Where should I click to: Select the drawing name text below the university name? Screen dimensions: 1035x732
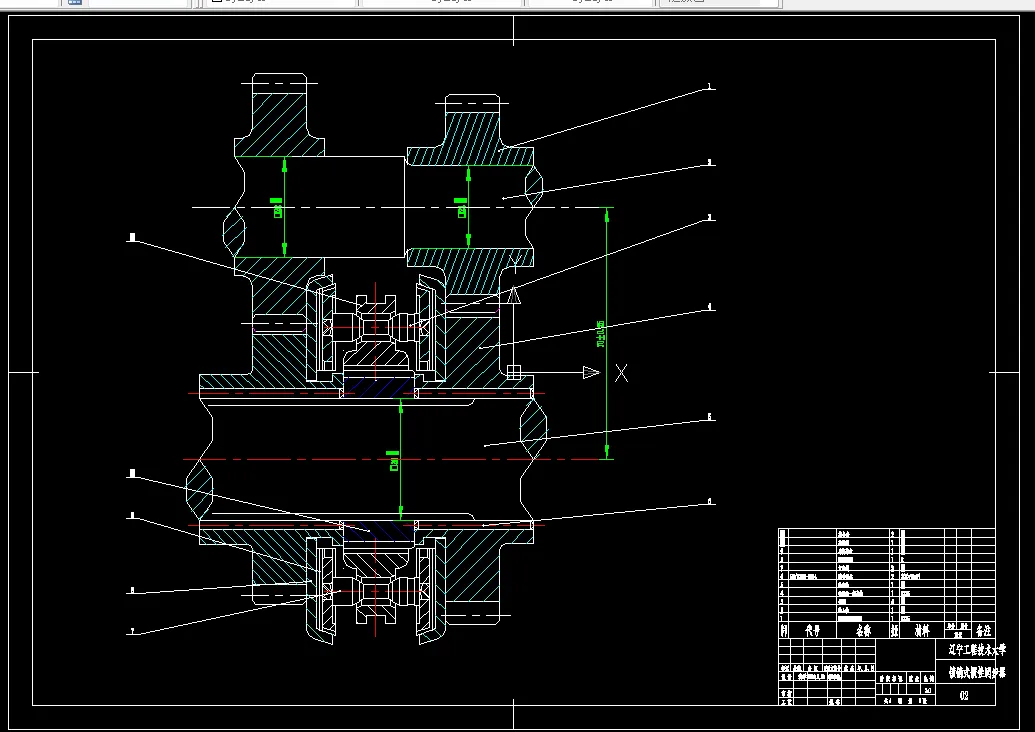click(978, 673)
